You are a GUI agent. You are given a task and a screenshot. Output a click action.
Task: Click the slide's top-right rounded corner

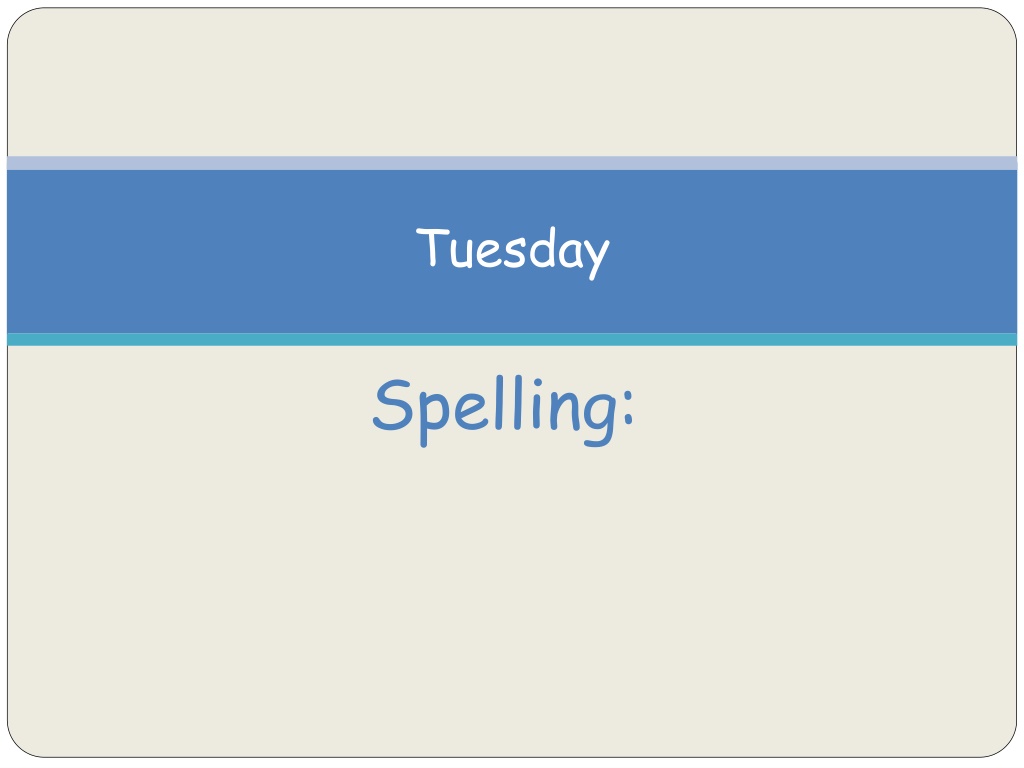click(x=1002, y=24)
